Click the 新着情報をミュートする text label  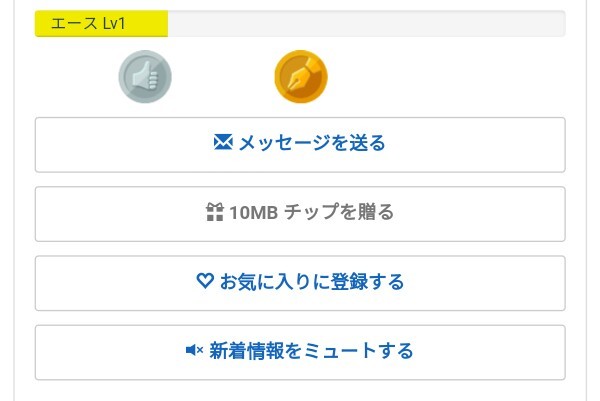(311, 352)
